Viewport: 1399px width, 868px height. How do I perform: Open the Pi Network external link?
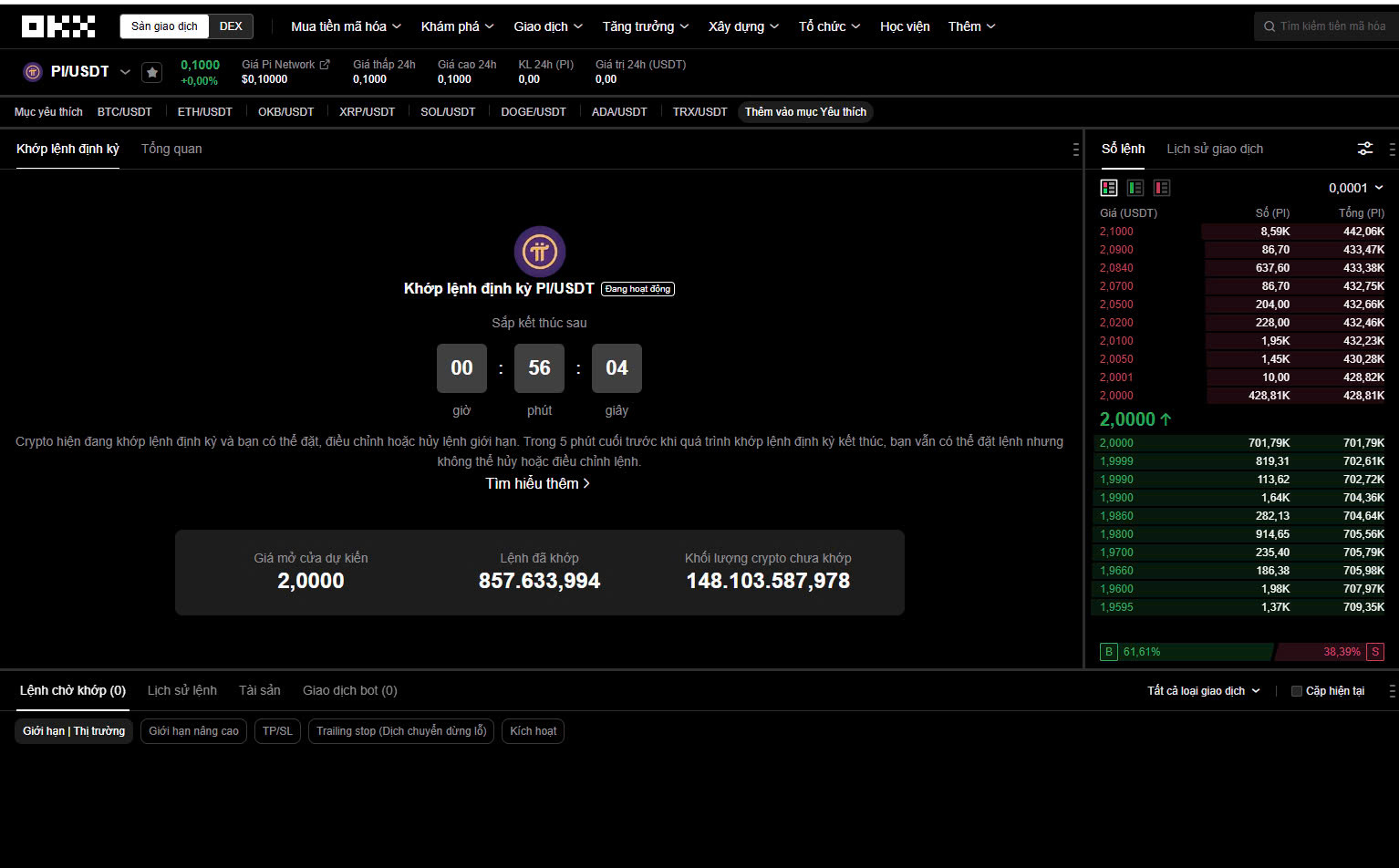327,64
